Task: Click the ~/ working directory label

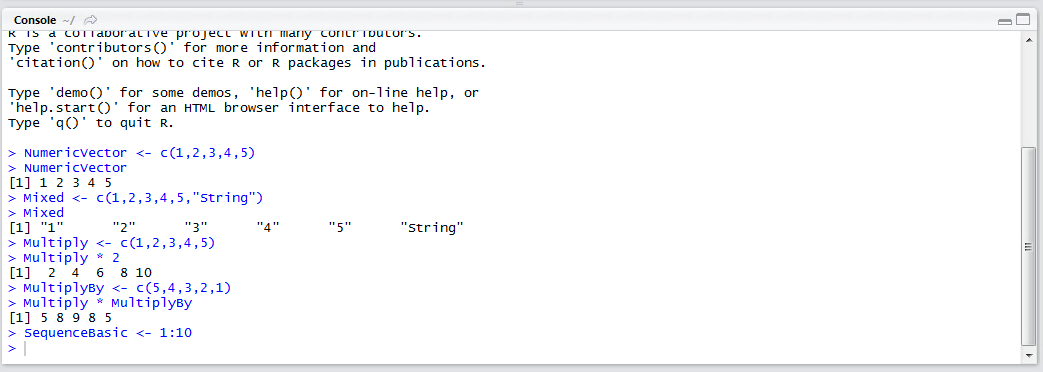Action: [69, 20]
